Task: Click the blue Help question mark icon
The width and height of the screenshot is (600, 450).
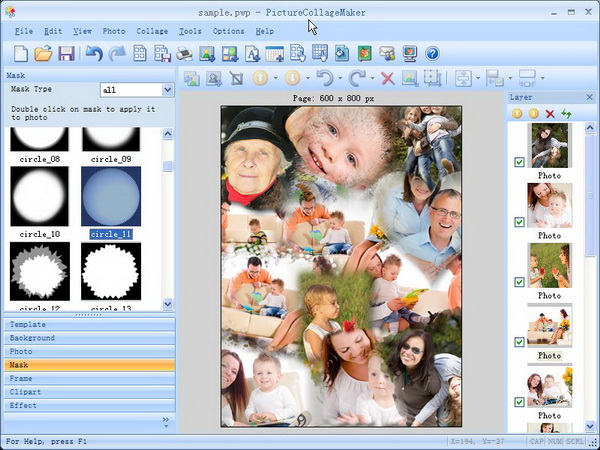Action: [433, 53]
